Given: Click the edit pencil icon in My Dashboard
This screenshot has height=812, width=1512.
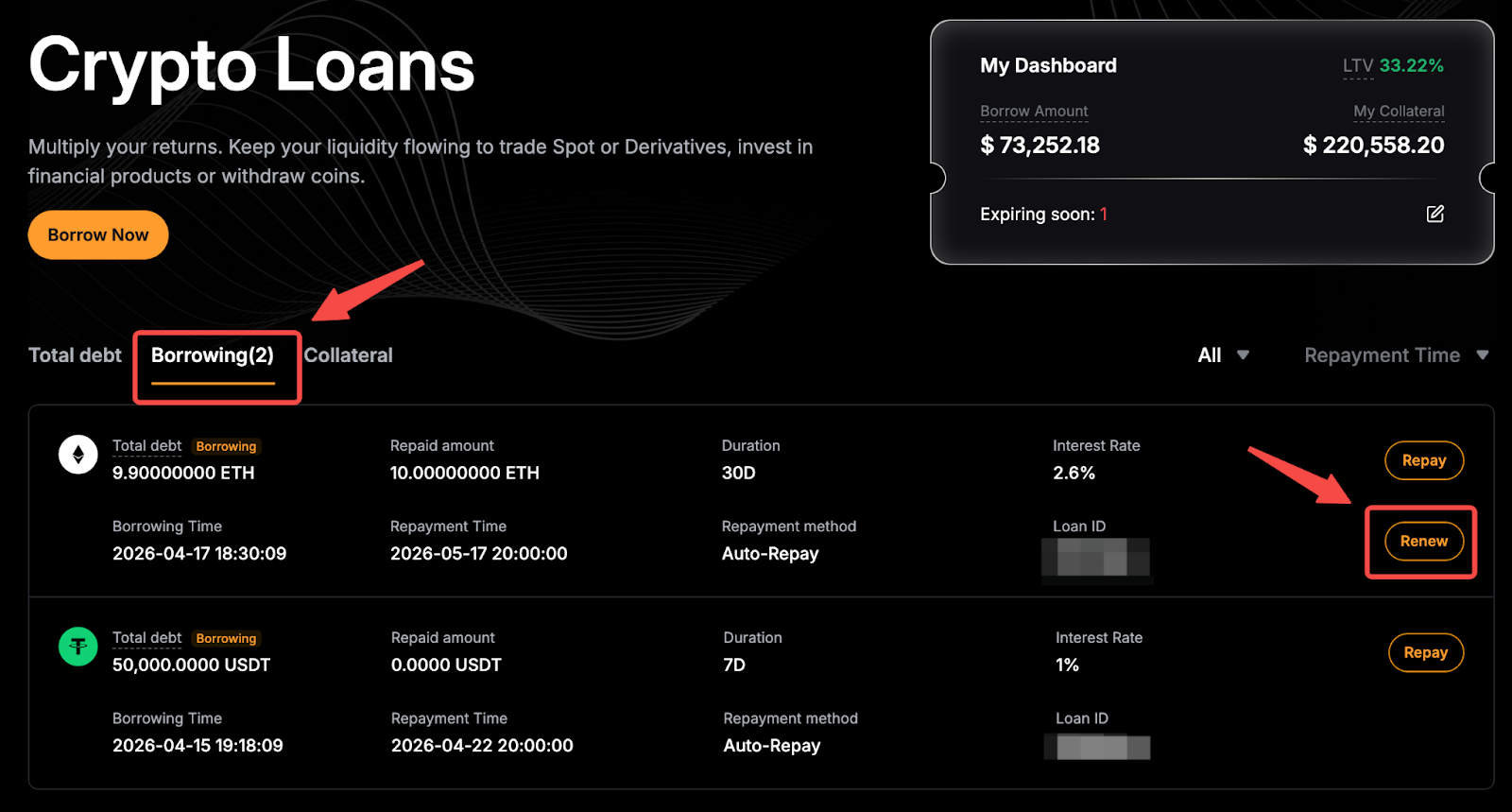Looking at the screenshot, I should [1435, 214].
